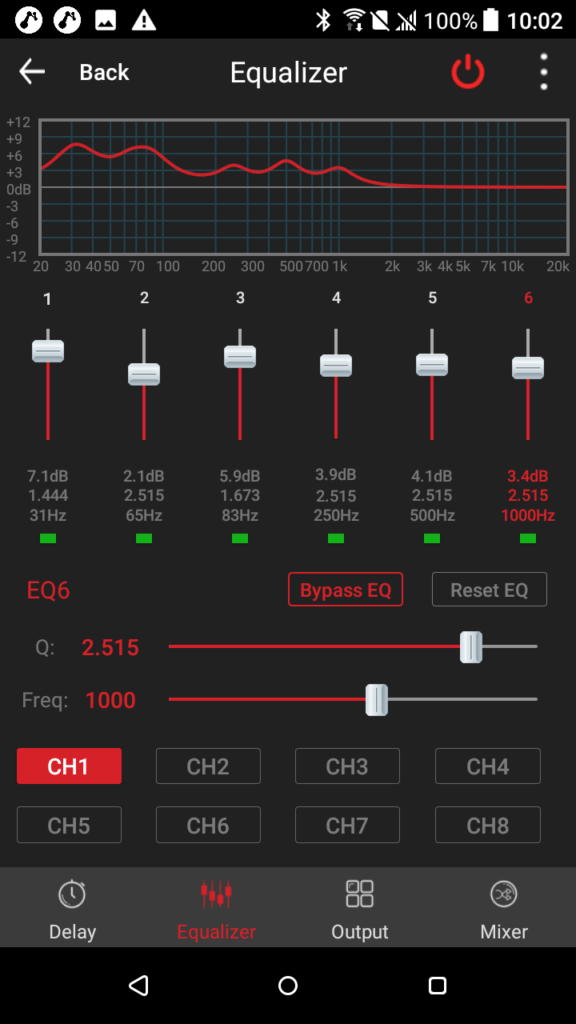Select band 3 fader knob

point(240,357)
